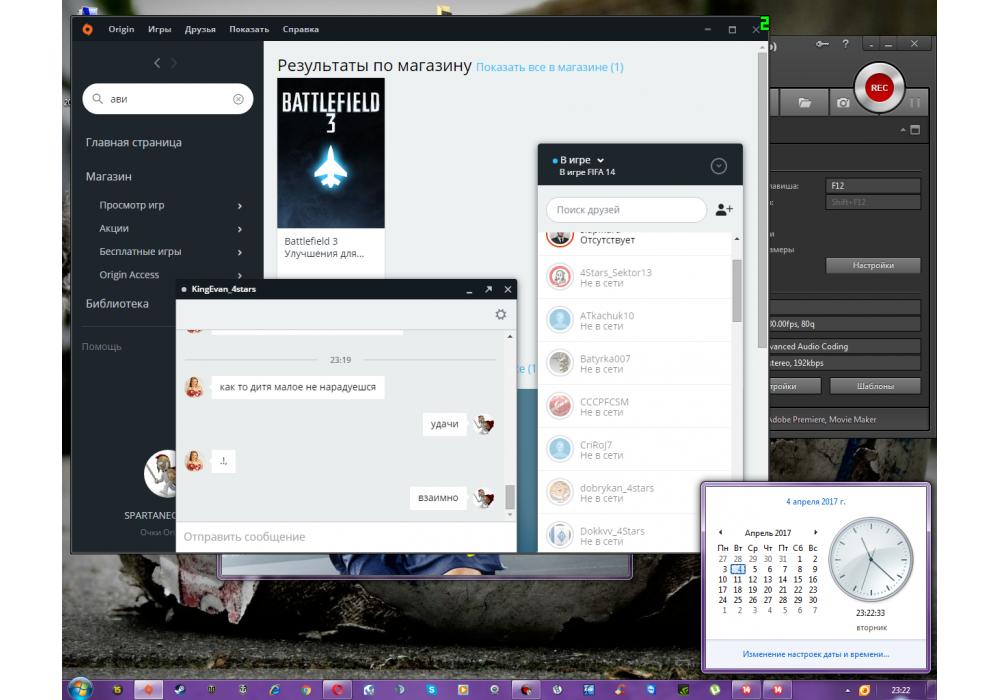Open Bandicam help question mark
Screen dimensions: 1000x700
(846, 44)
